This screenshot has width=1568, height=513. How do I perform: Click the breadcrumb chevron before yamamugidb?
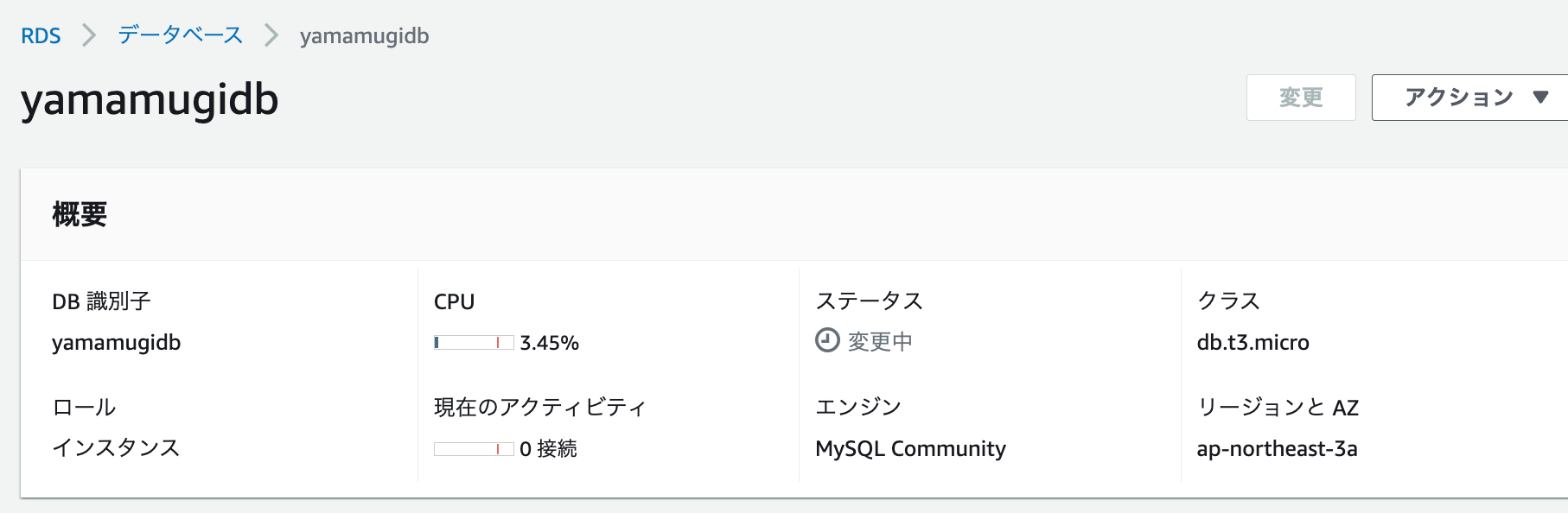[271, 35]
